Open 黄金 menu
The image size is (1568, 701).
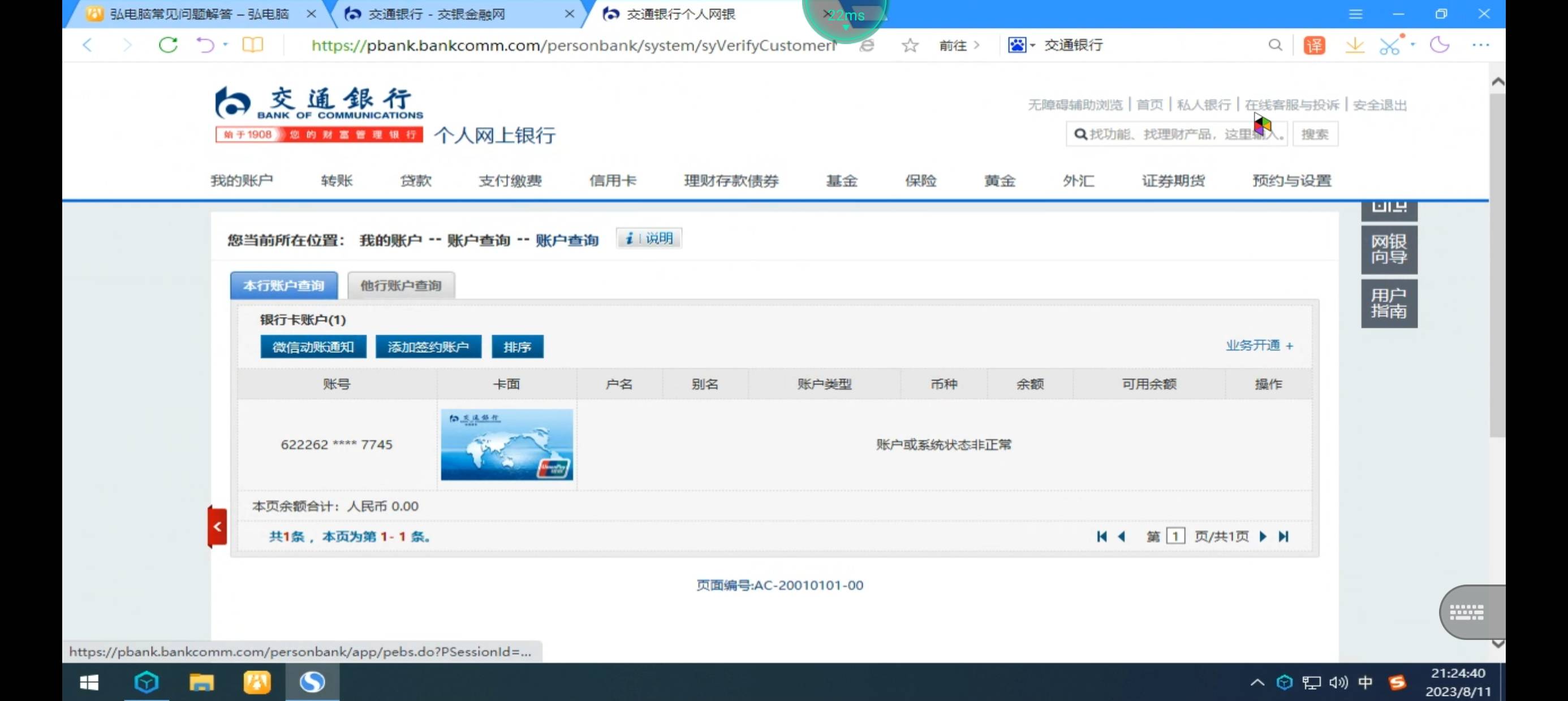click(x=1000, y=180)
